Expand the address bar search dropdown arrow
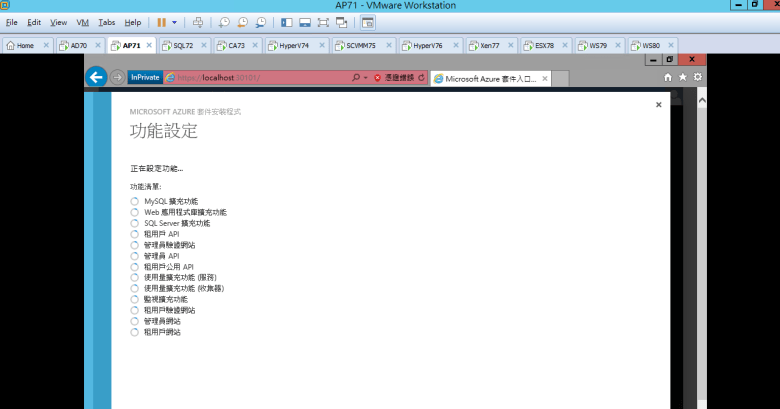The image size is (780, 409). pos(366,77)
